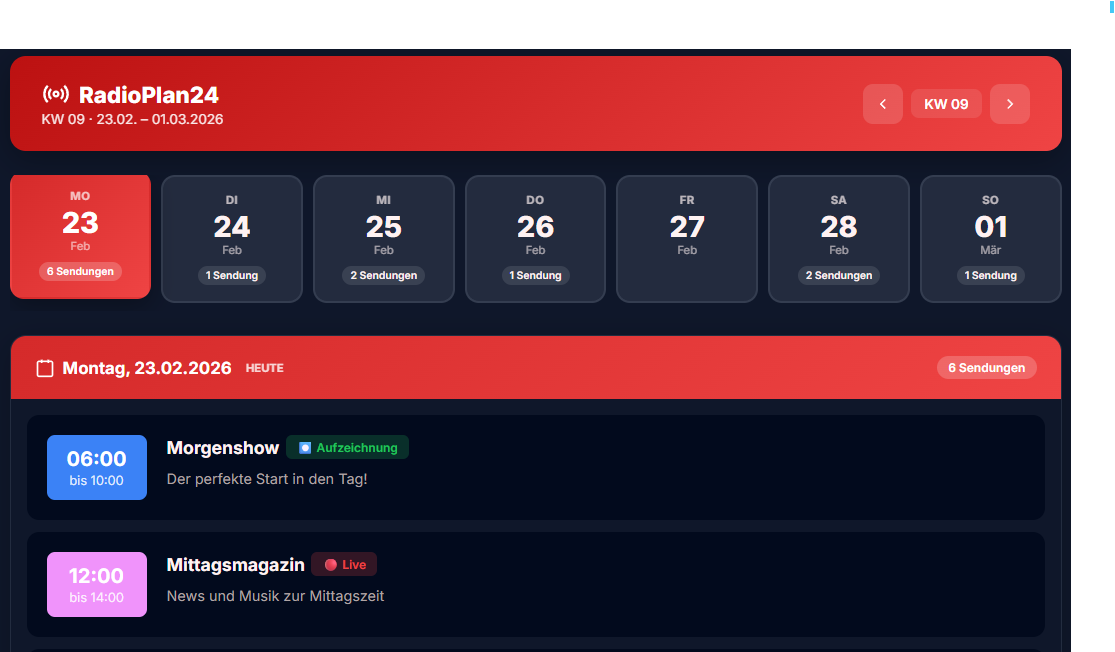Image resolution: width=1115 pixels, height=652 pixels.
Task: Click the calendar icon beside Montag heading
Action: (45, 368)
